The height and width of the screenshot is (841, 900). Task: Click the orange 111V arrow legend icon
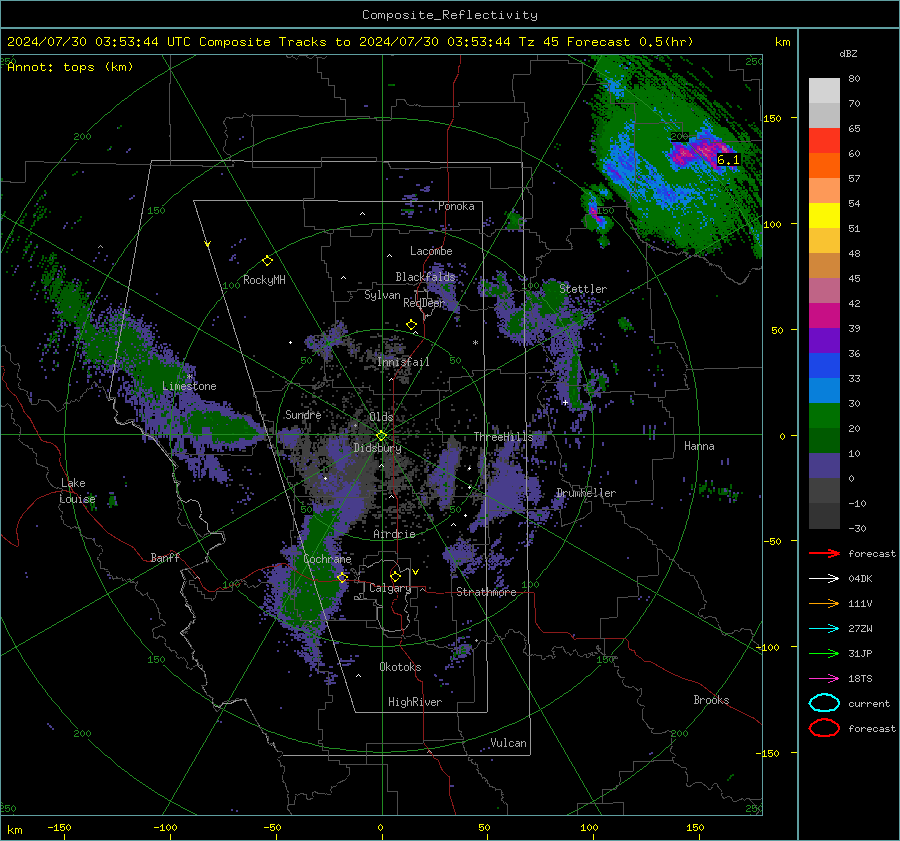point(824,603)
